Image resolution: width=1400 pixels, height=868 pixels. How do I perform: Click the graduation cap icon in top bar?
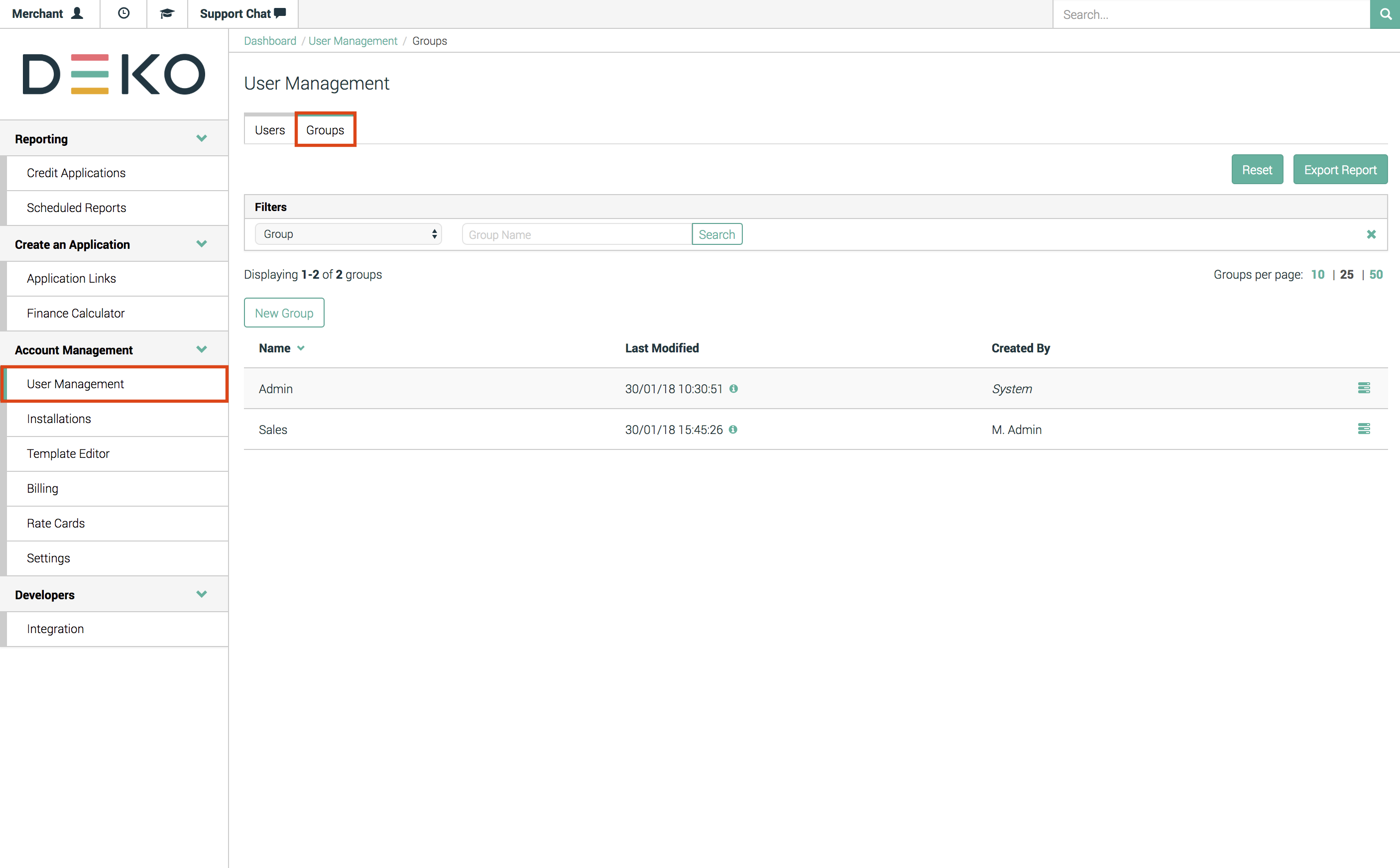coord(166,14)
